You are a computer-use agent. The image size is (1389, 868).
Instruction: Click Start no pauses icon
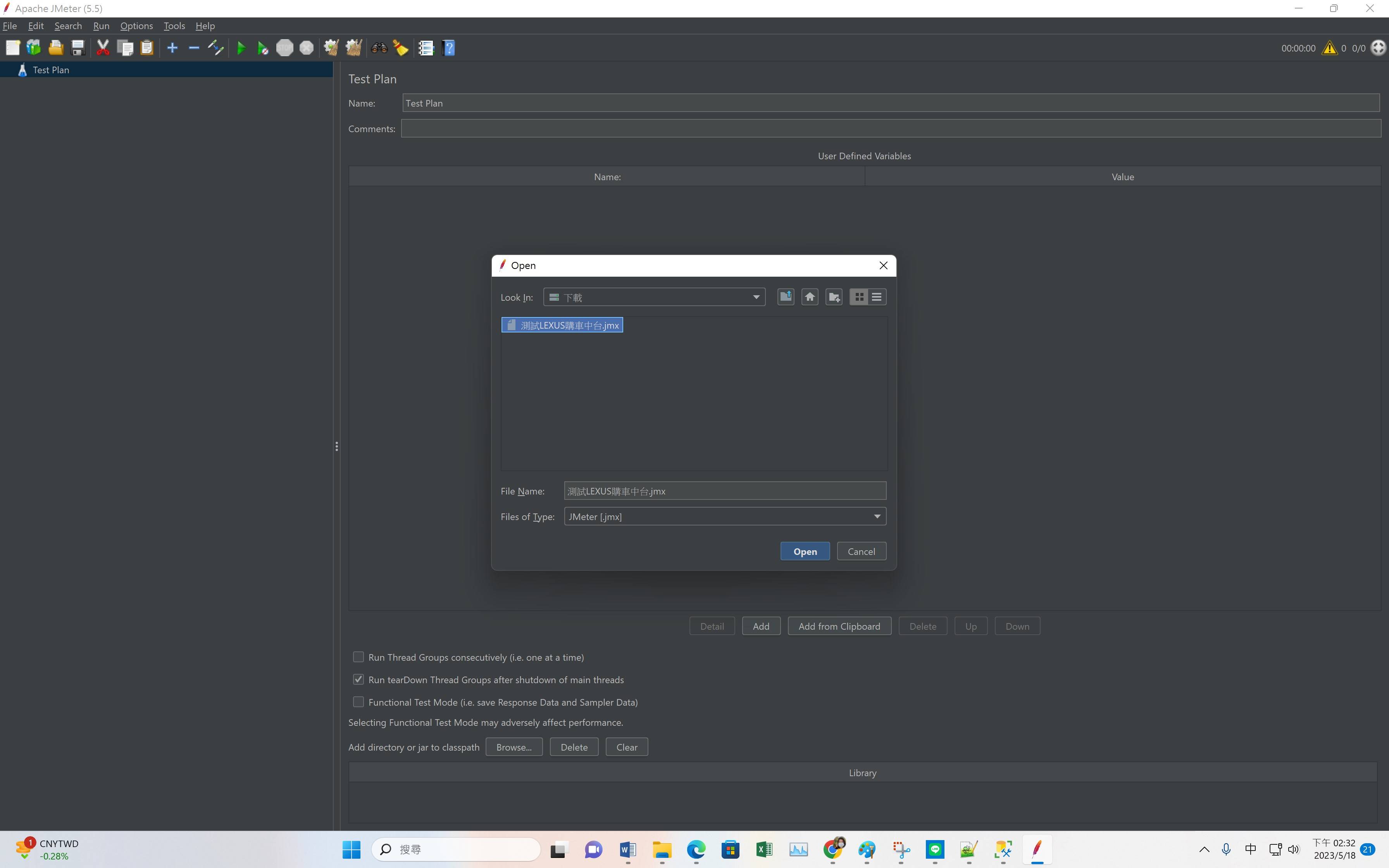(x=263, y=48)
